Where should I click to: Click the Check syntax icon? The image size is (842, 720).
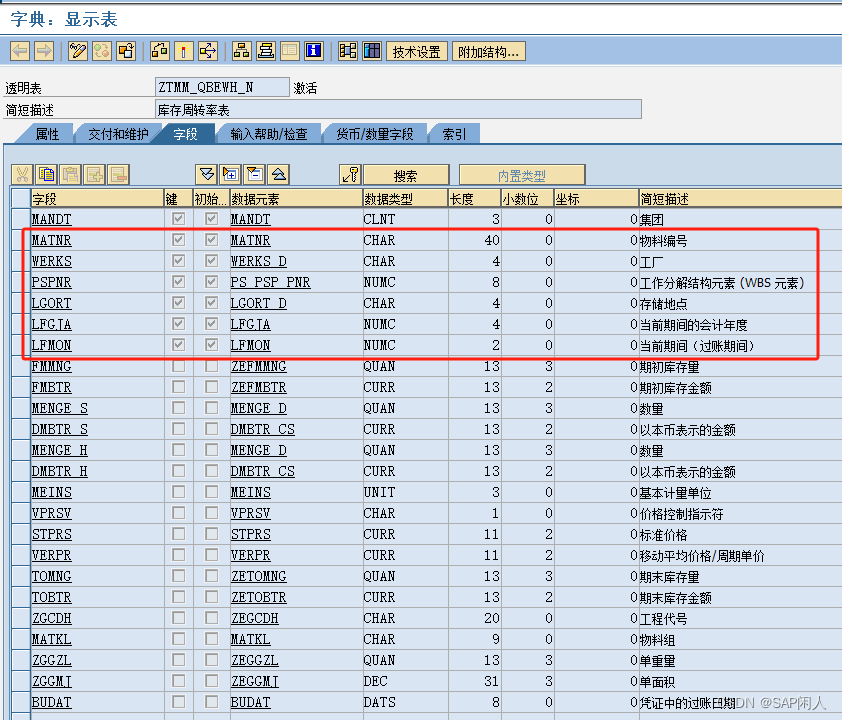click(160, 52)
